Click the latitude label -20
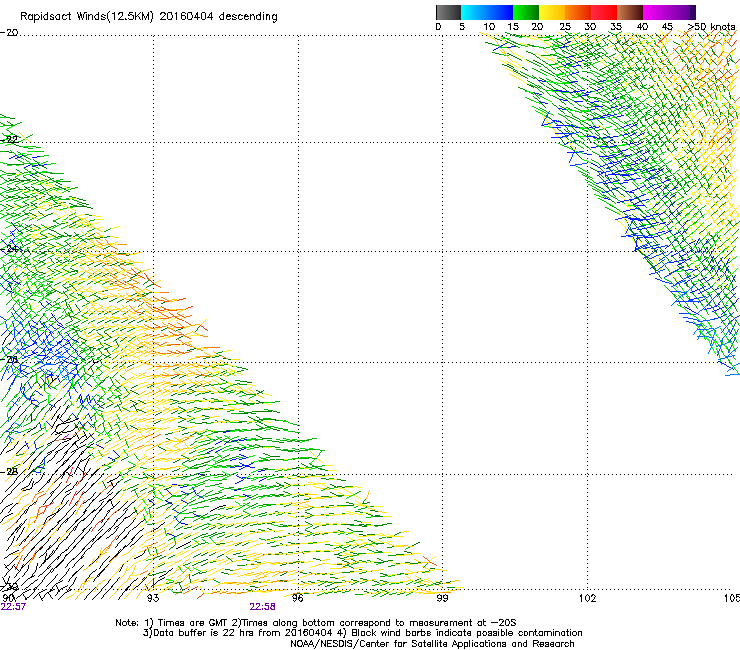The height and width of the screenshot is (650, 740). click(9, 33)
